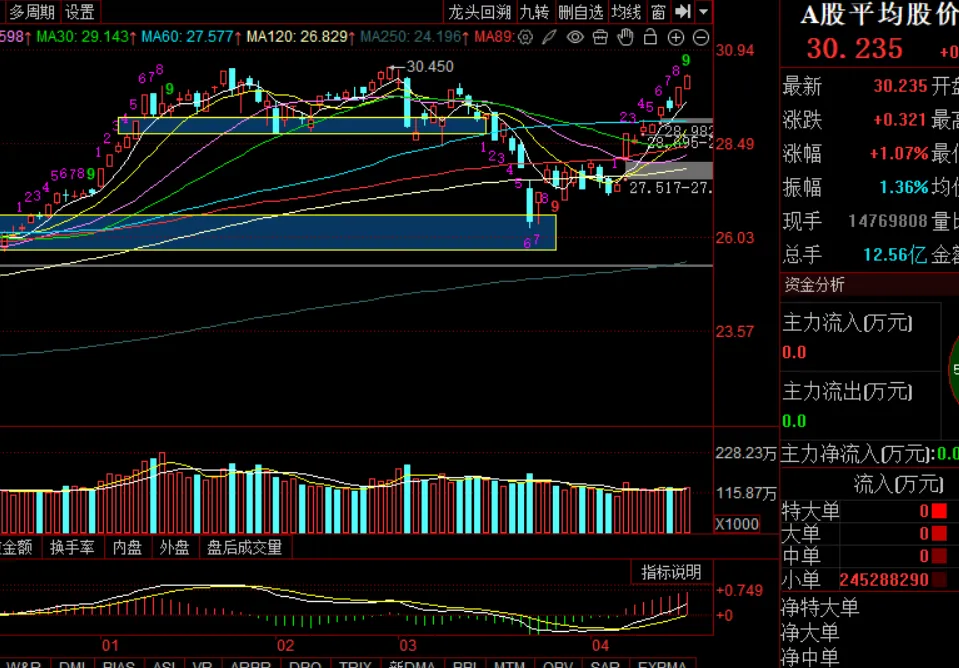Click the 23.57 price axis value
The width and height of the screenshot is (959, 668).
(735, 332)
